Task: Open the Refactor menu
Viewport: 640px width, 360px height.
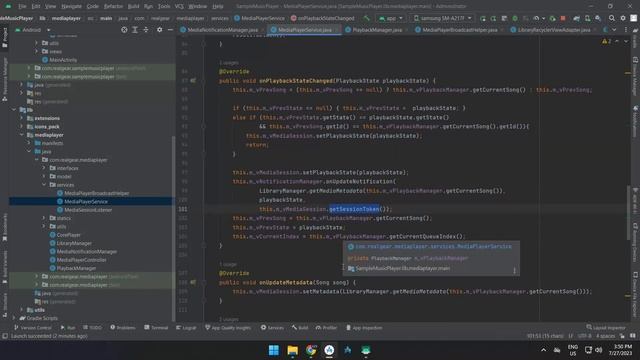Action: pyautogui.click(x=113, y=7)
